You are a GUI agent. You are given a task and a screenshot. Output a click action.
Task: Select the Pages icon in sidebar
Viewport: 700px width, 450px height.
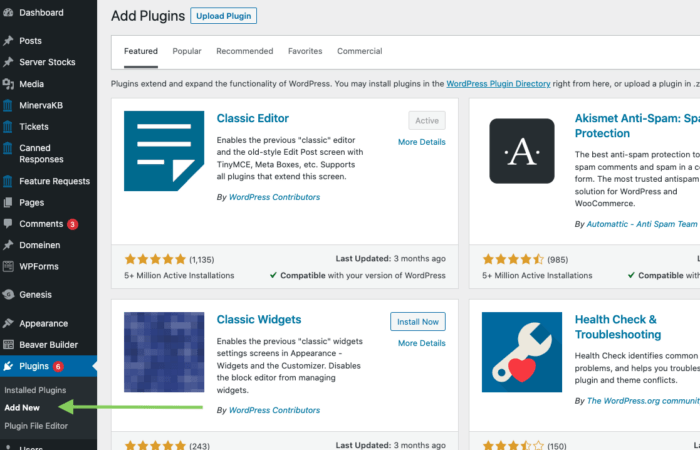[x=9, y=202]
